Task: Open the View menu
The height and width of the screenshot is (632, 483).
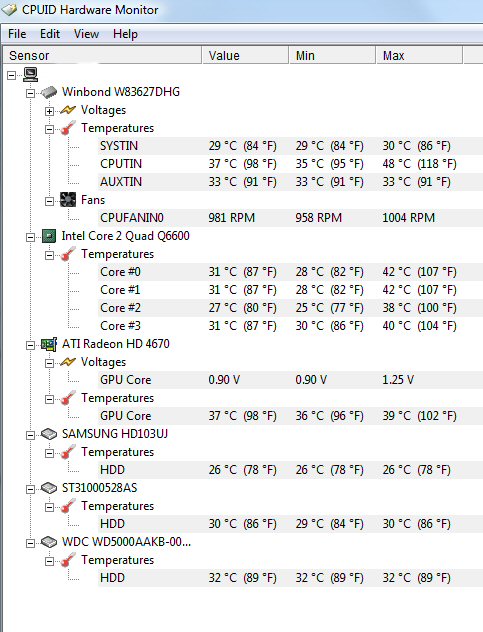Action: point(86,34)
